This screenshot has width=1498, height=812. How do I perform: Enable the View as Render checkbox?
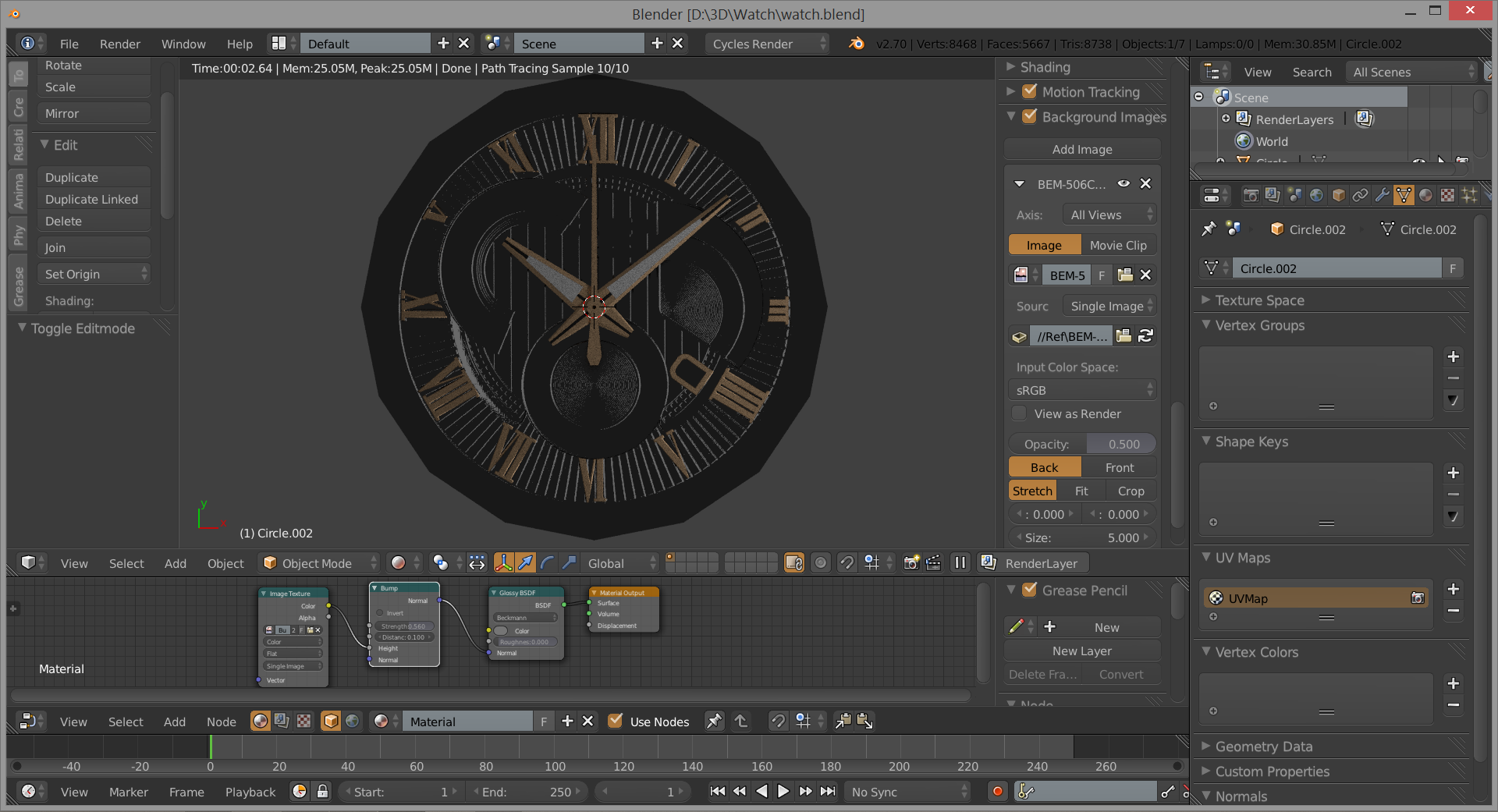coord(1019,413)
